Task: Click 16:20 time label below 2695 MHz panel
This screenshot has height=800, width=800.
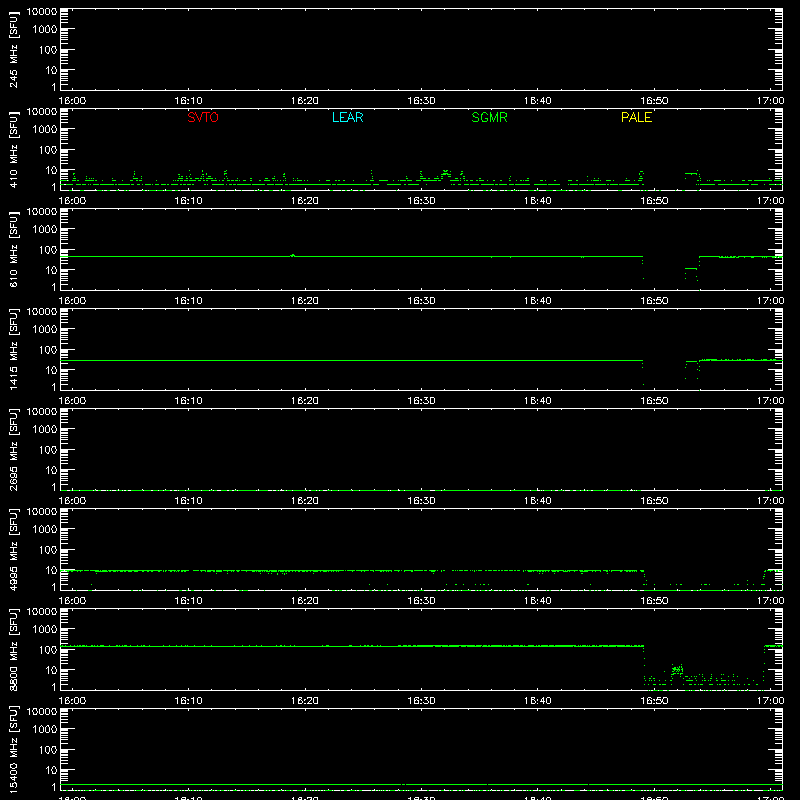Action: (x=305, y=501)
